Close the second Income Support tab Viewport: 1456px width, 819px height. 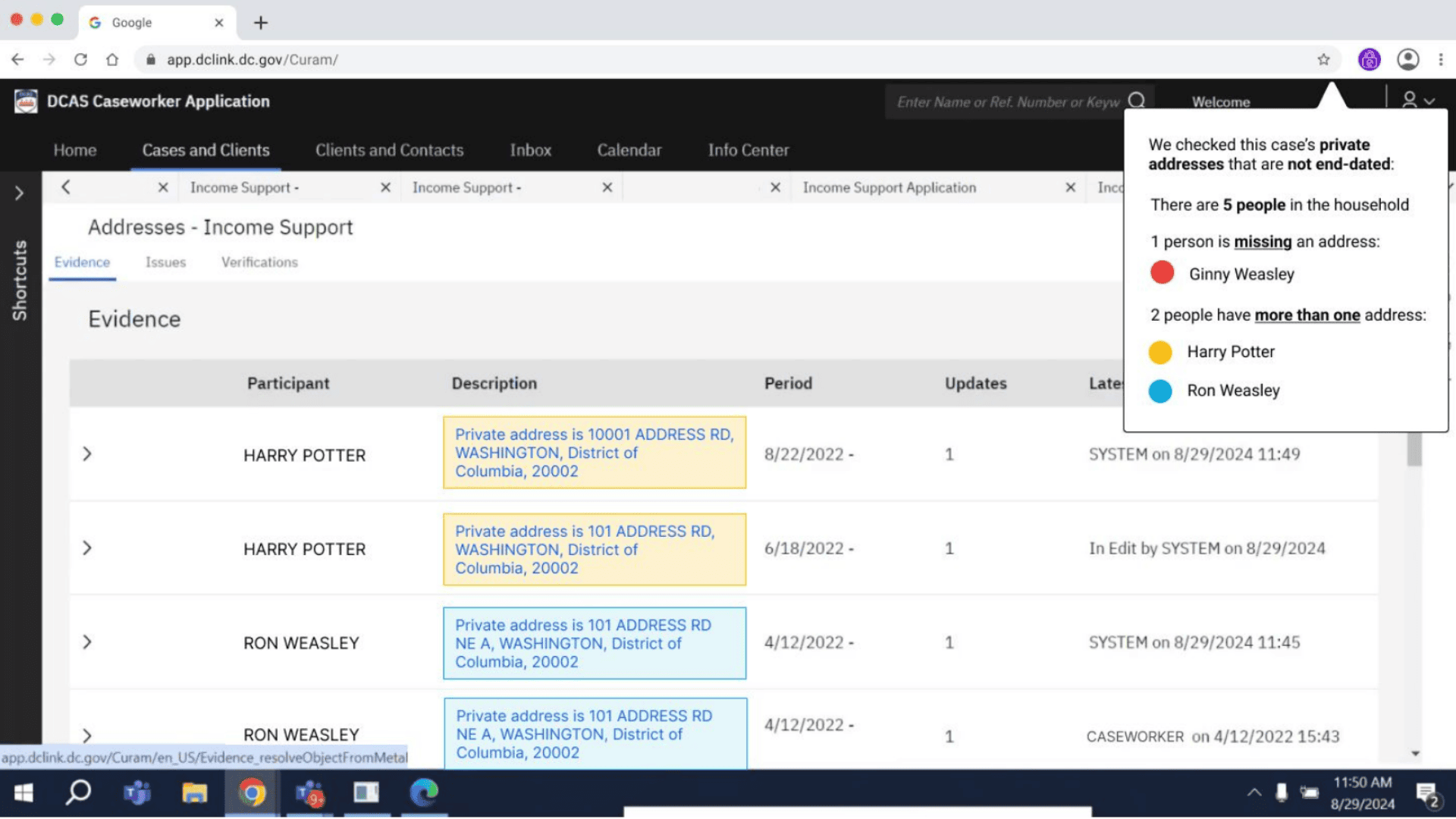pyautogui.click(x=607, y=187)
